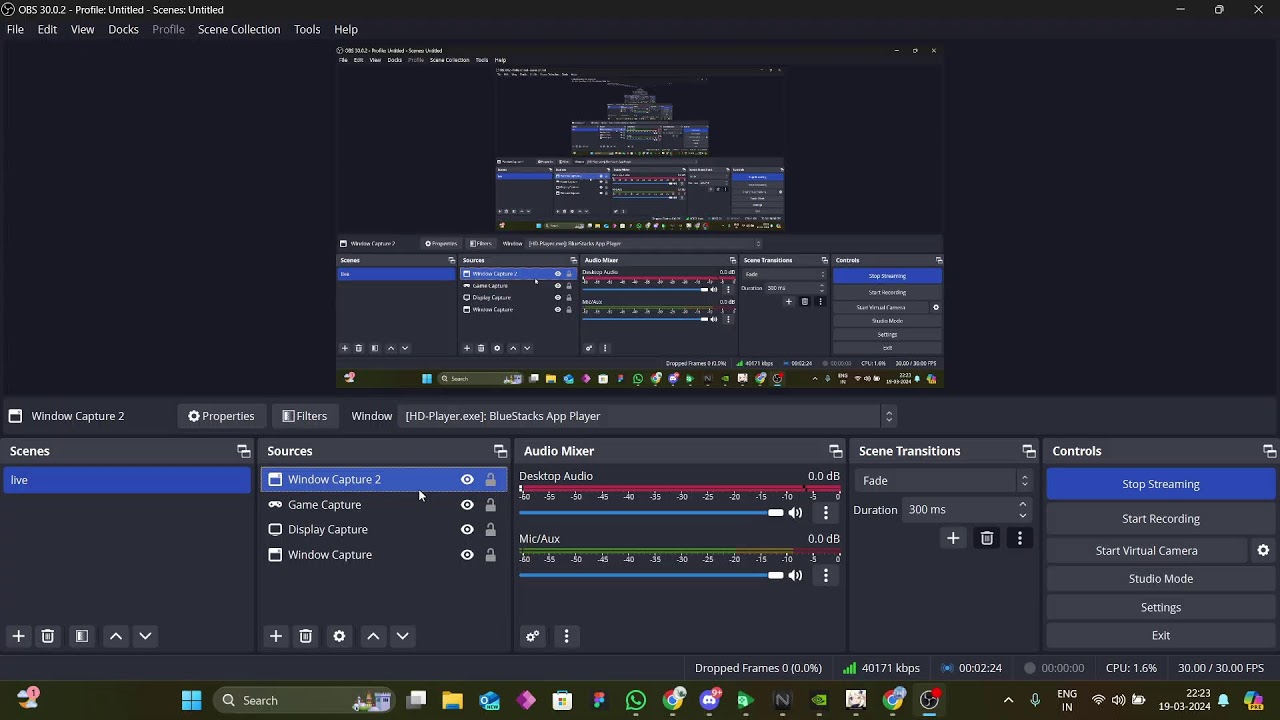Hide Display Capture source eye
The width and height of the screenshot is (1280, 720).
(x=467, y=530)
